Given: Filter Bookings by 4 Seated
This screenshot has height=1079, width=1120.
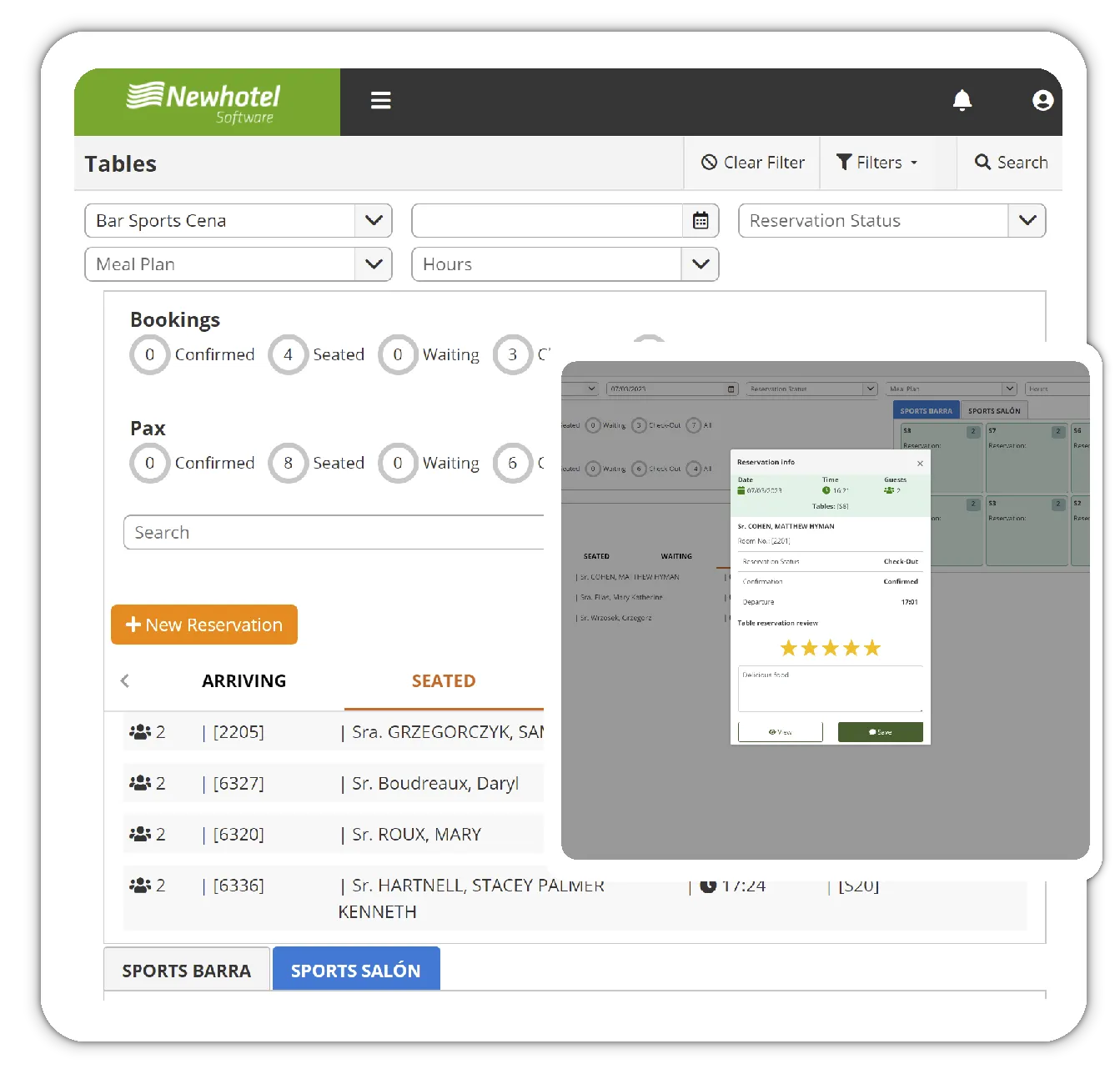Looking at the screenshot, I should (317, 354).
